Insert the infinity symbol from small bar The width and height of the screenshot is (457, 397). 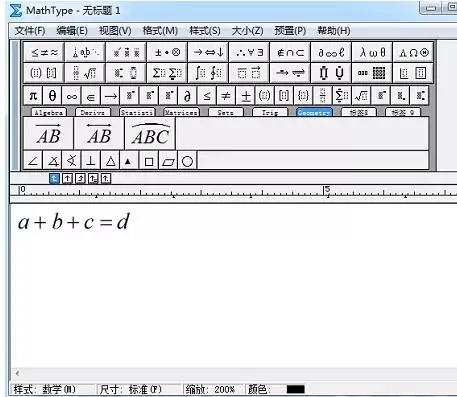point(72,96)
